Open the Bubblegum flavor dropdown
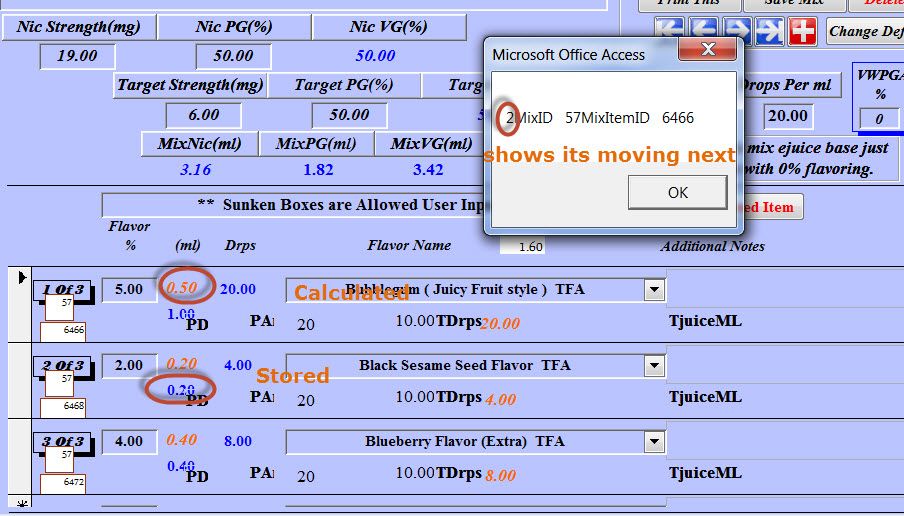Screen dimensions: 904x516 [654, 290]
